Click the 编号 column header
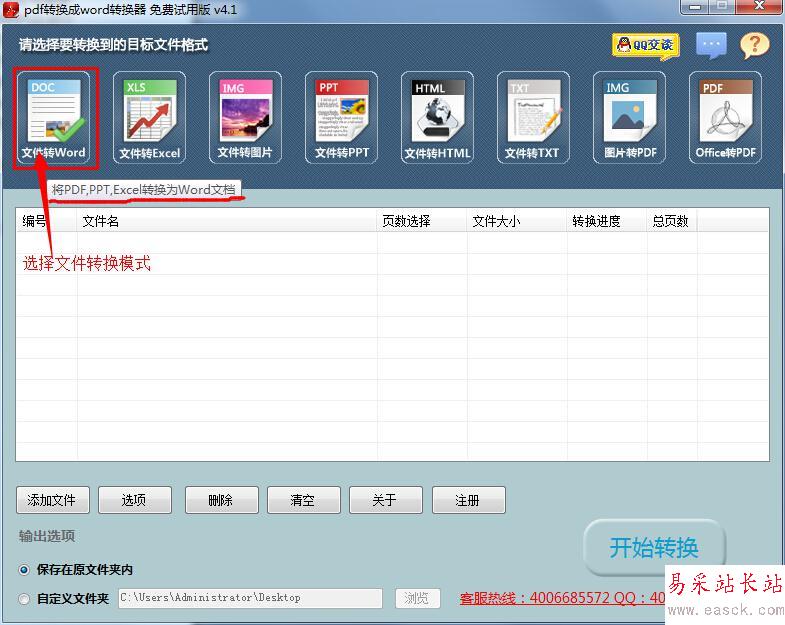 tap(47, 221)
